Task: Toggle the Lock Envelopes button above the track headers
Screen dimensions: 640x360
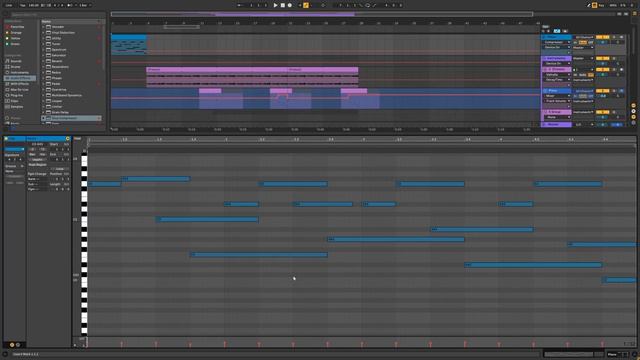Action: [565, 31]
